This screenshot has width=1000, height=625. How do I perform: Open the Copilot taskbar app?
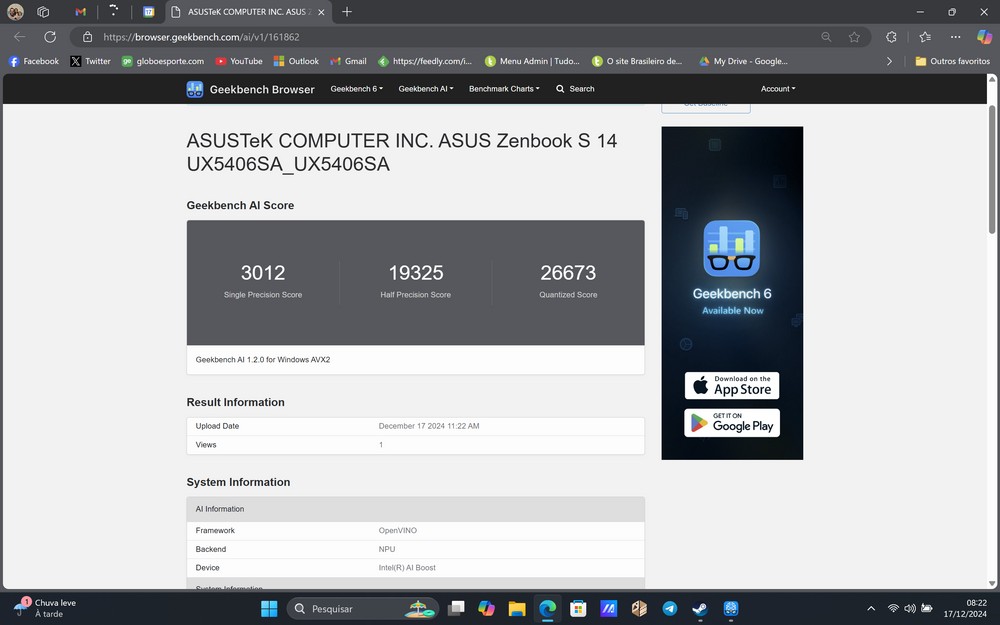point(487,608)
